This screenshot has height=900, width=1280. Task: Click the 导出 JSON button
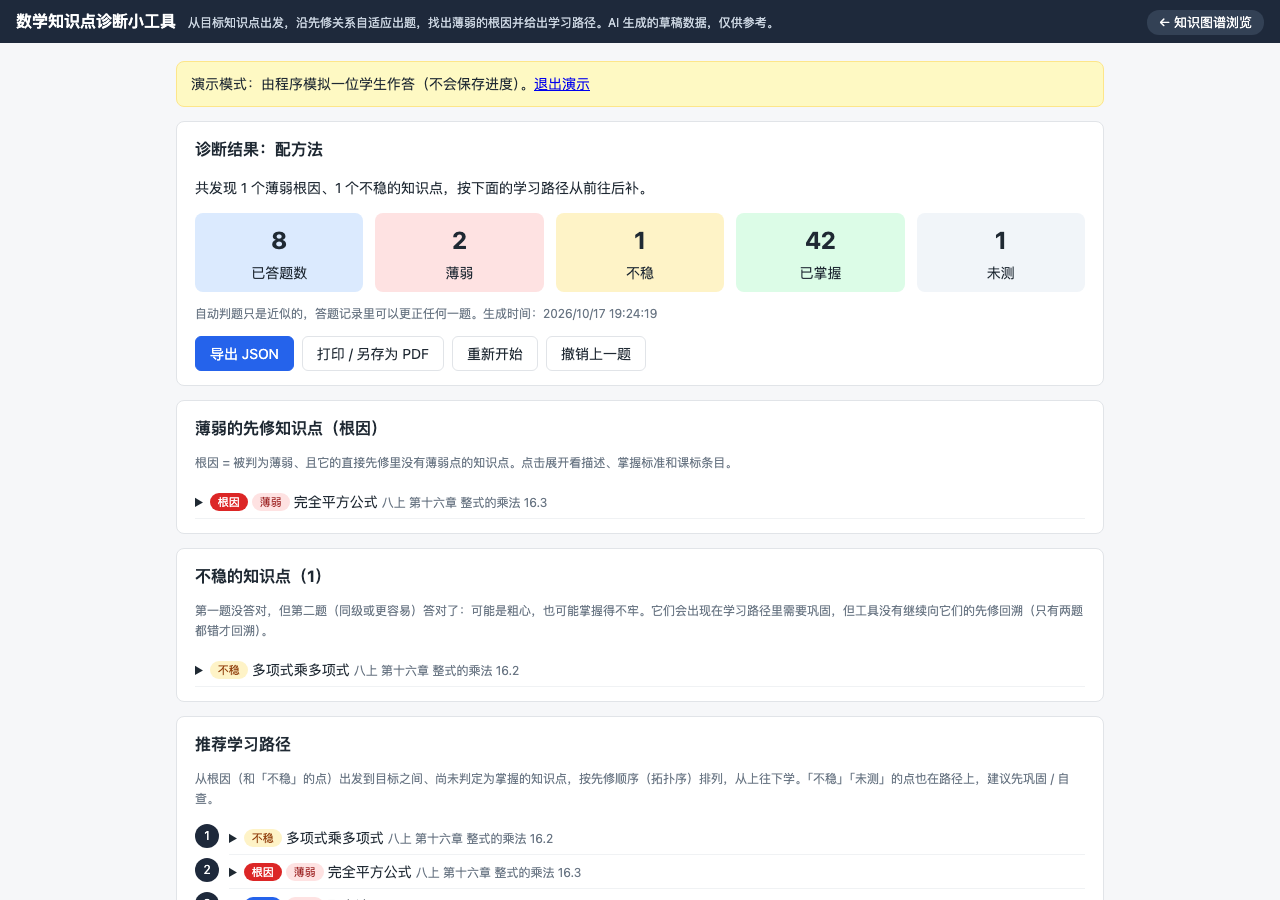click(x=244, y=353)
